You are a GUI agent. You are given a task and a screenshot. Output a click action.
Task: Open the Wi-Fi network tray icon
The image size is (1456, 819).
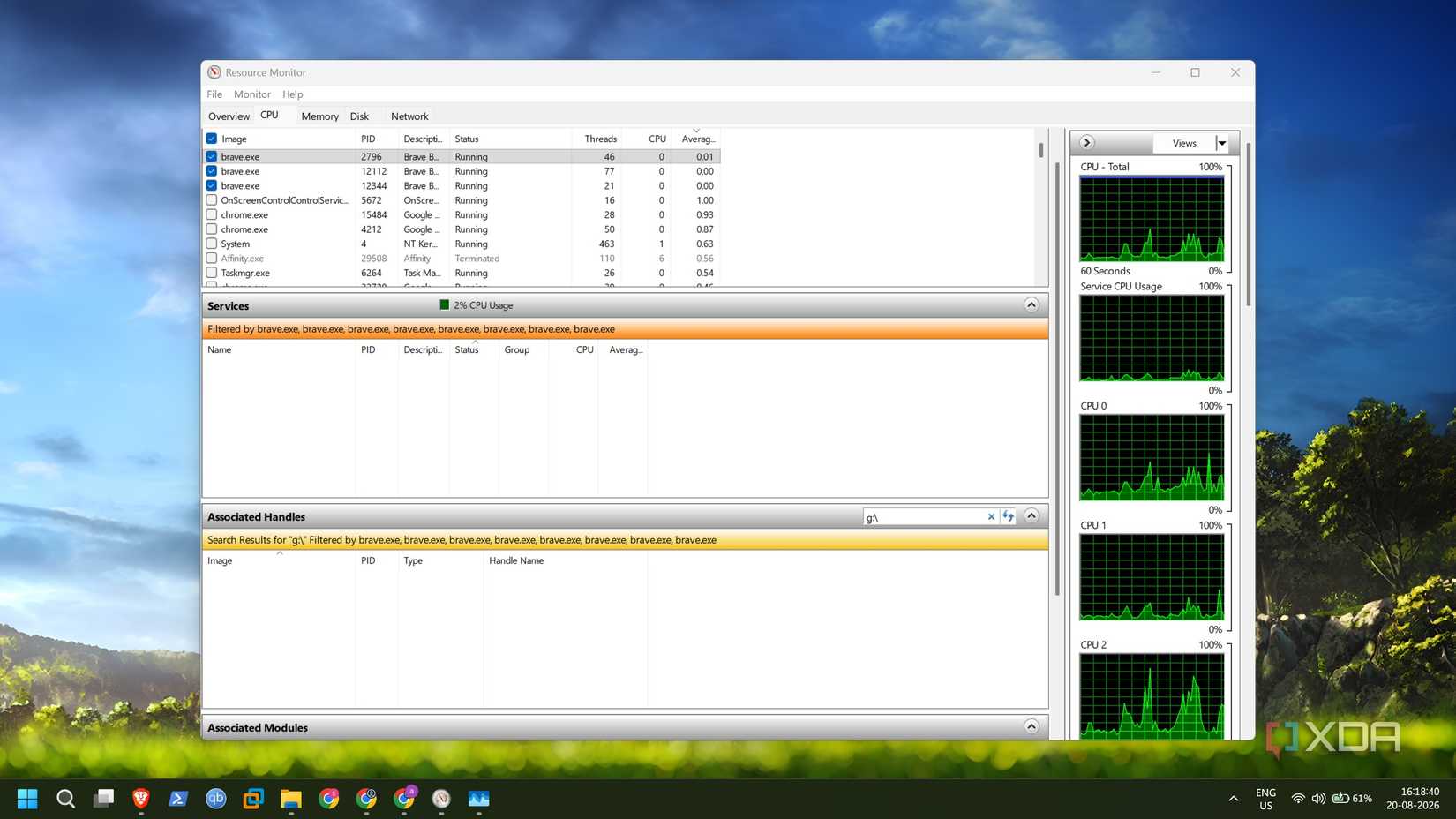tap(1298, 799)
